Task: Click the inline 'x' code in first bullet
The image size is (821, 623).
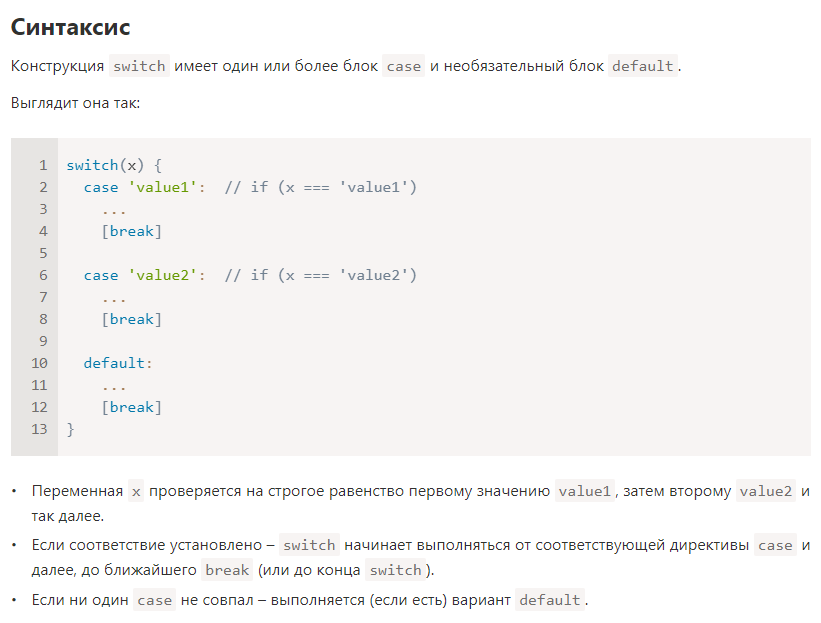Action: [136, 492]
